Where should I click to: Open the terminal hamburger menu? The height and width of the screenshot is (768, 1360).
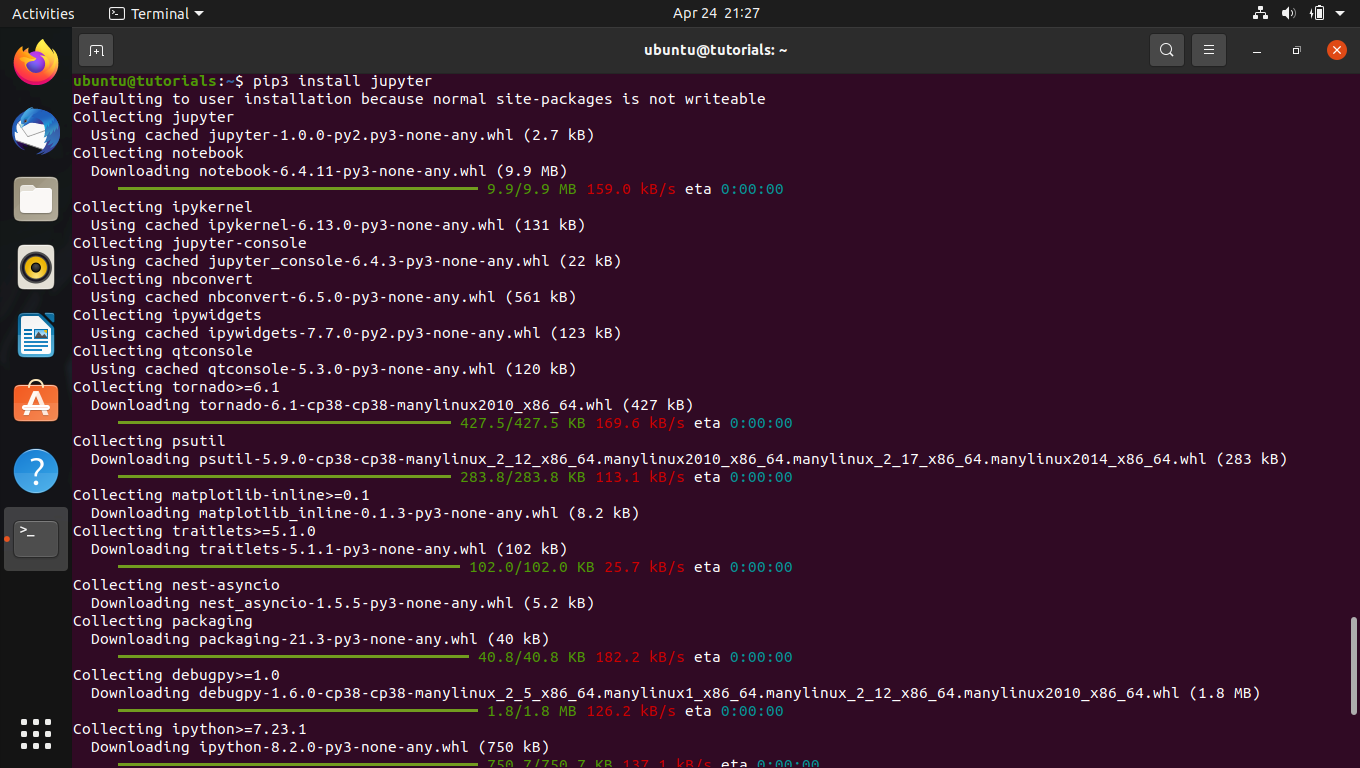point(1208,49)
